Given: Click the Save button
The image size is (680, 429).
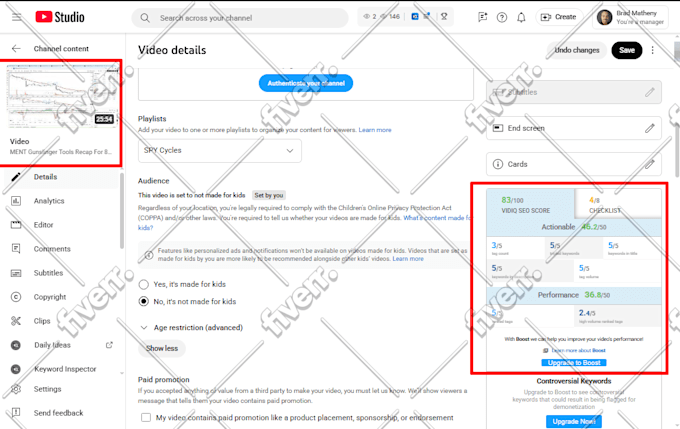Looking at the screenshot, I should 627,50.
